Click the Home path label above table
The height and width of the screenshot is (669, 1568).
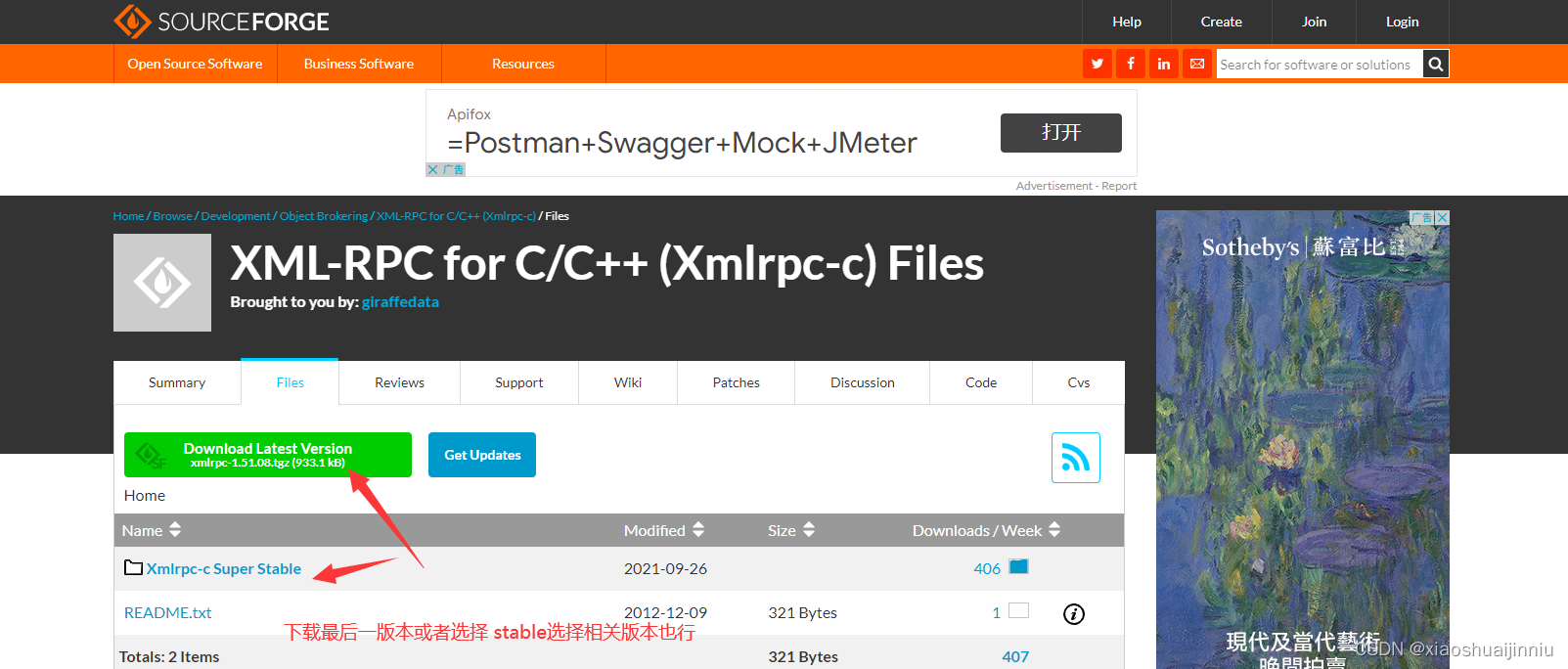tap(145, 496)
